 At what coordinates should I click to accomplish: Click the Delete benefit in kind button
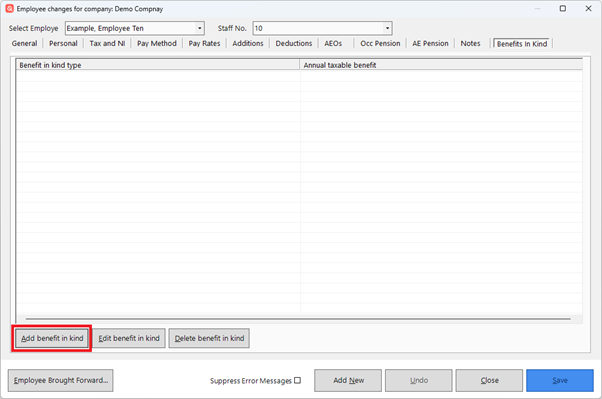(209, 338)
